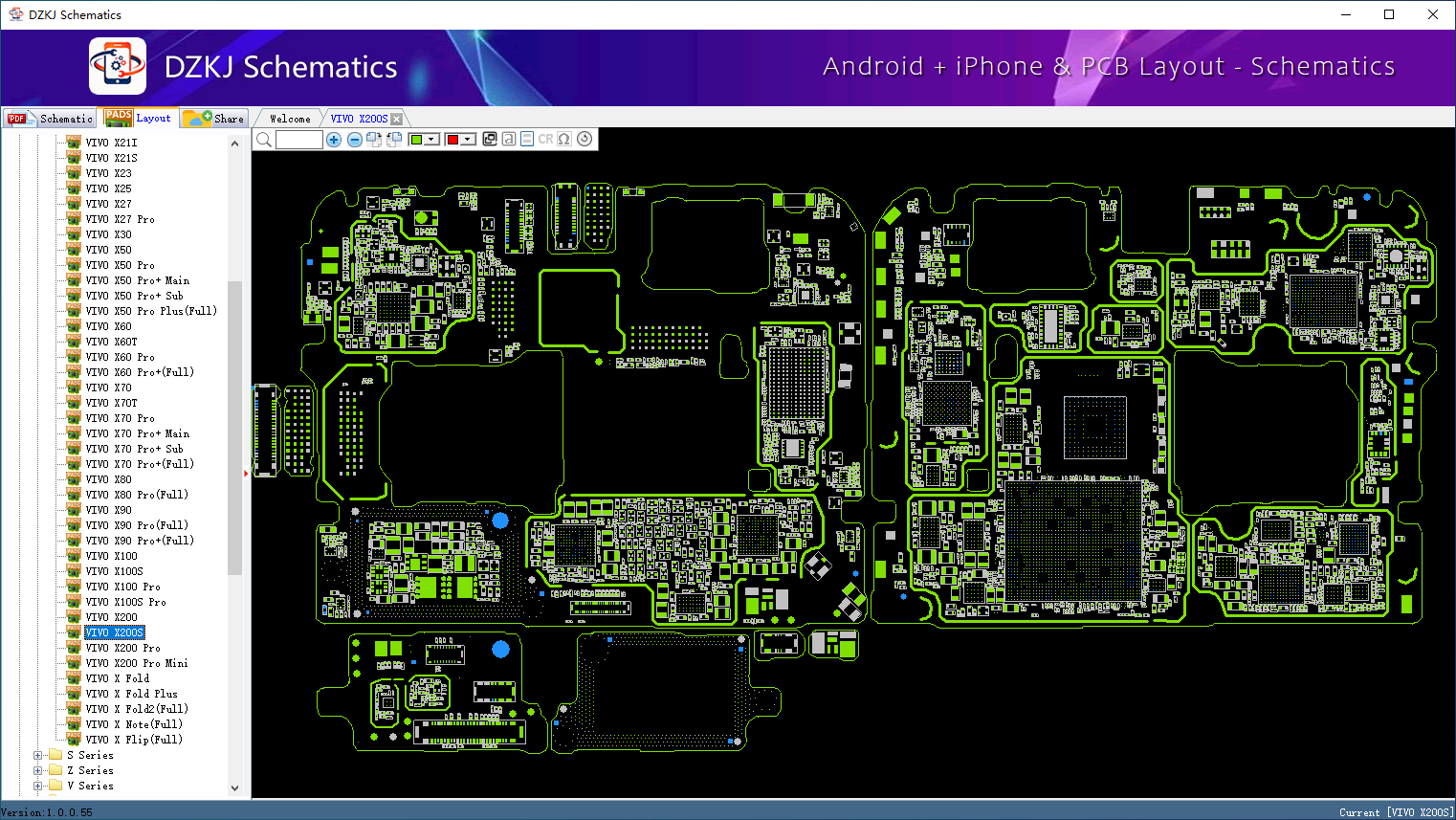
Task: Click the PADS icon beside VIVO X27 Pro
Action: [74, 219]
